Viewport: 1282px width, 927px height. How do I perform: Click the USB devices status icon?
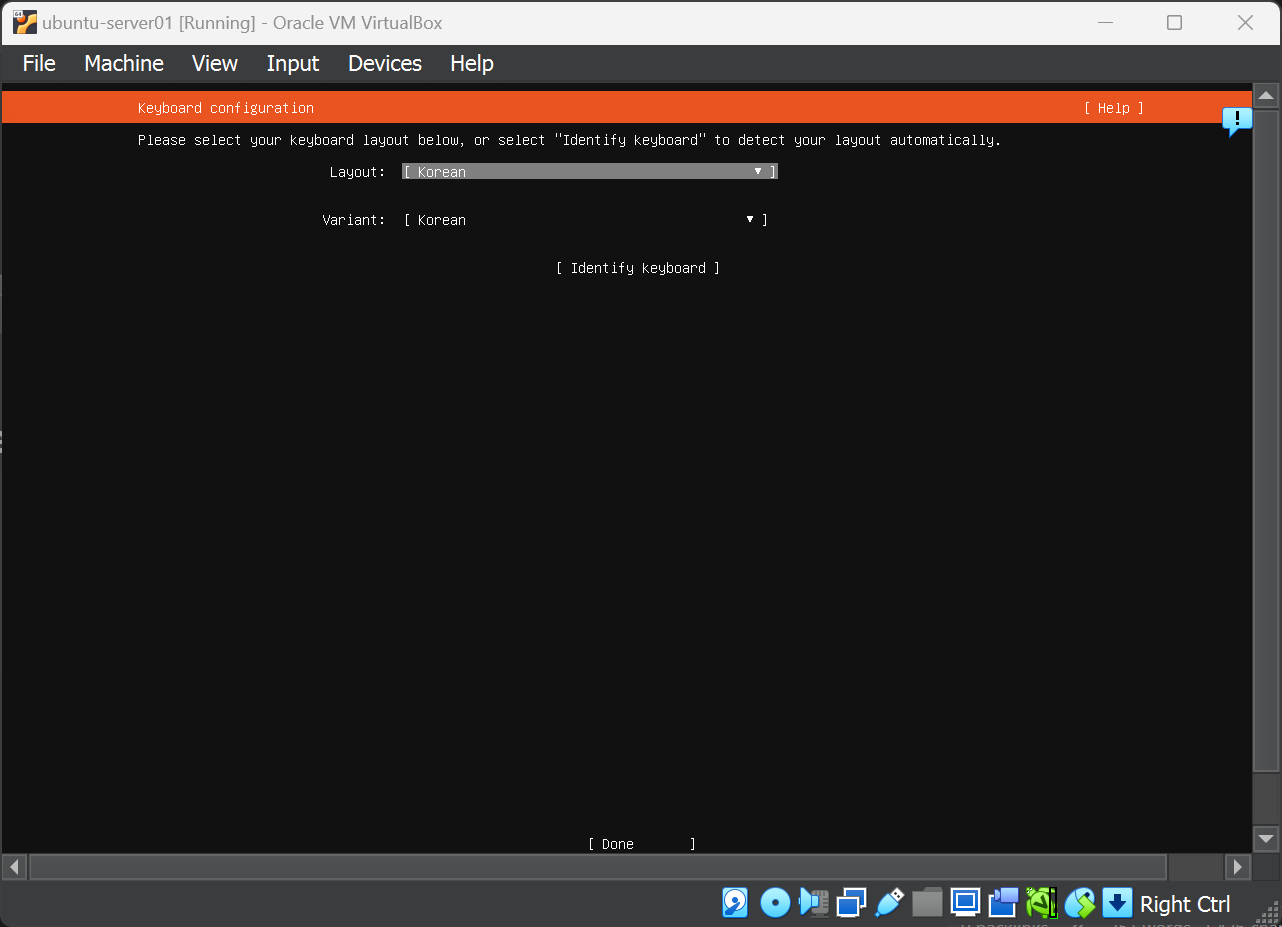pos(889,903)
